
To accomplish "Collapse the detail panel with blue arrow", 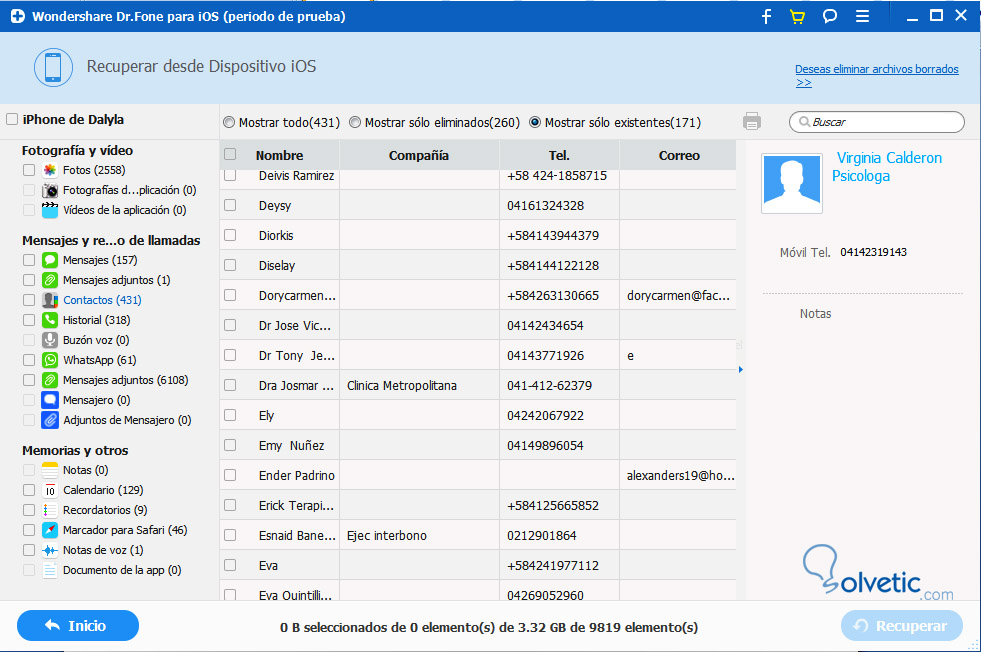I will click(x=741, y=370).
